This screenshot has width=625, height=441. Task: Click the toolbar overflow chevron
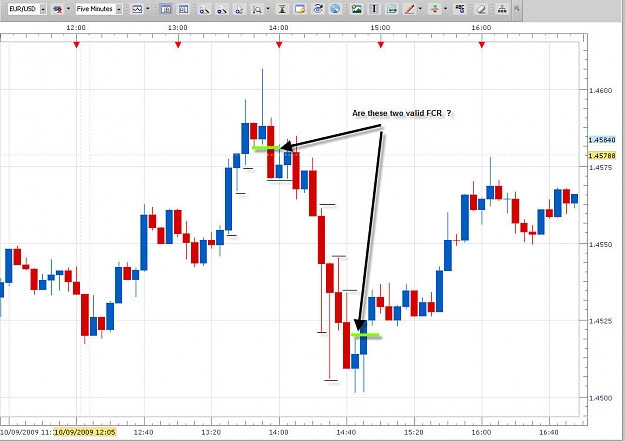tap(517, 8)
